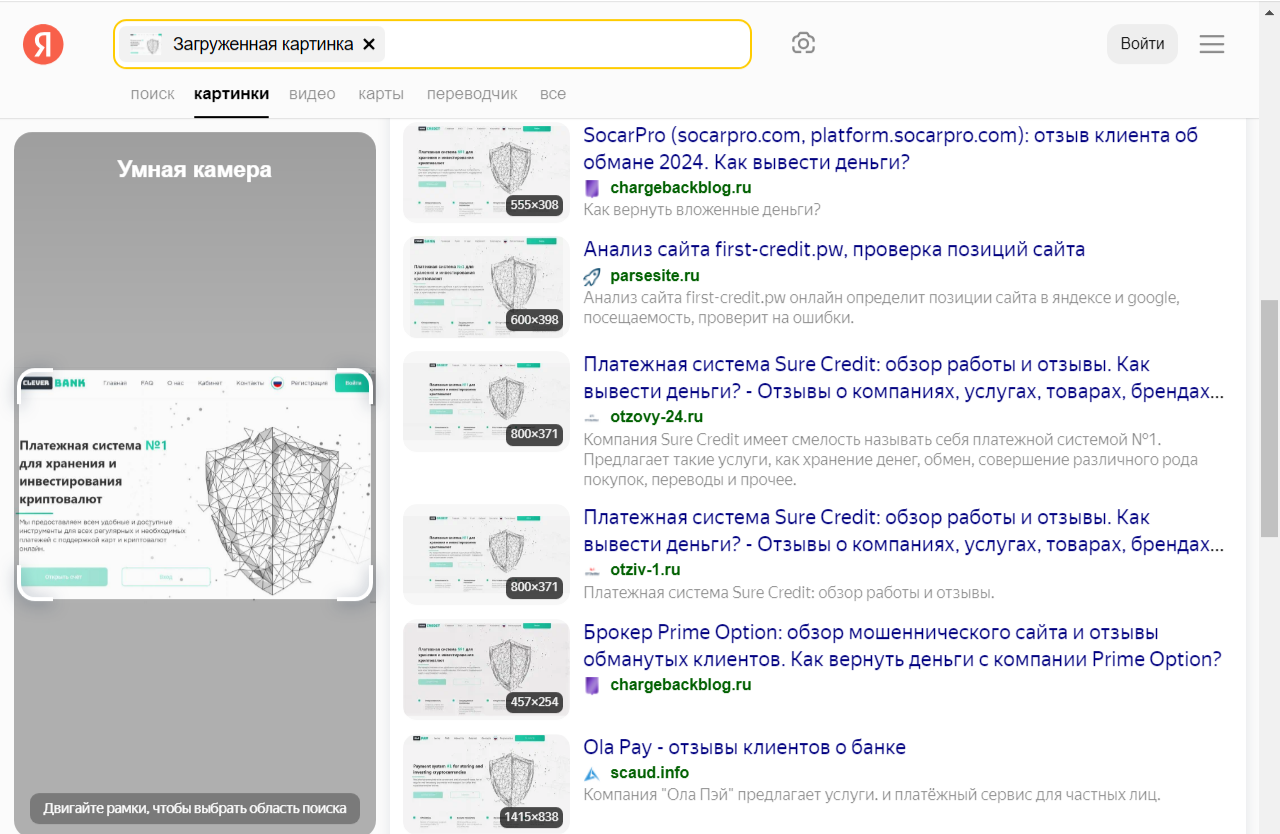Click the otziv-1.ru favicon
Image resolution: width=1280 pixels, height=834 pixels.
[592, 570]
